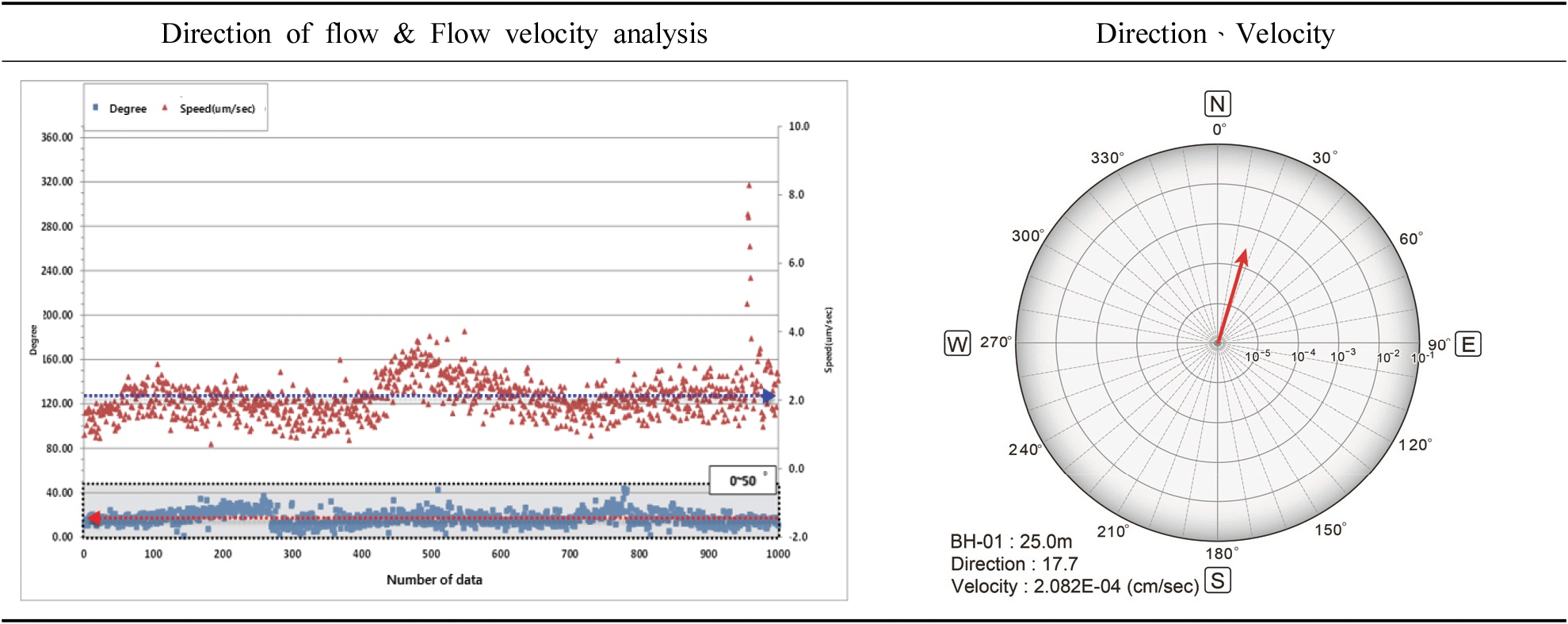Click the 330° polar angle label

1108,157
